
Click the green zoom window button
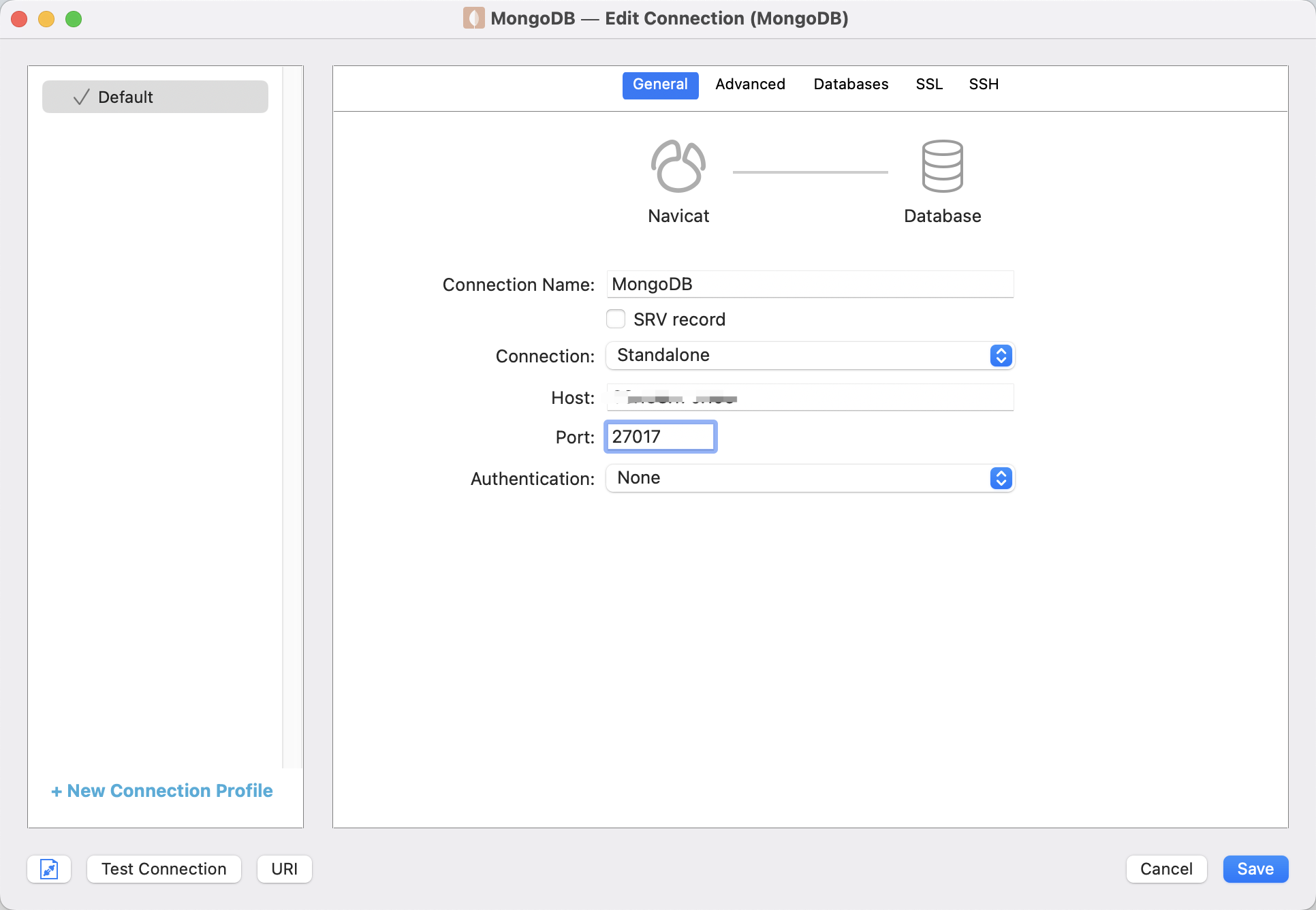pos(74,19)
